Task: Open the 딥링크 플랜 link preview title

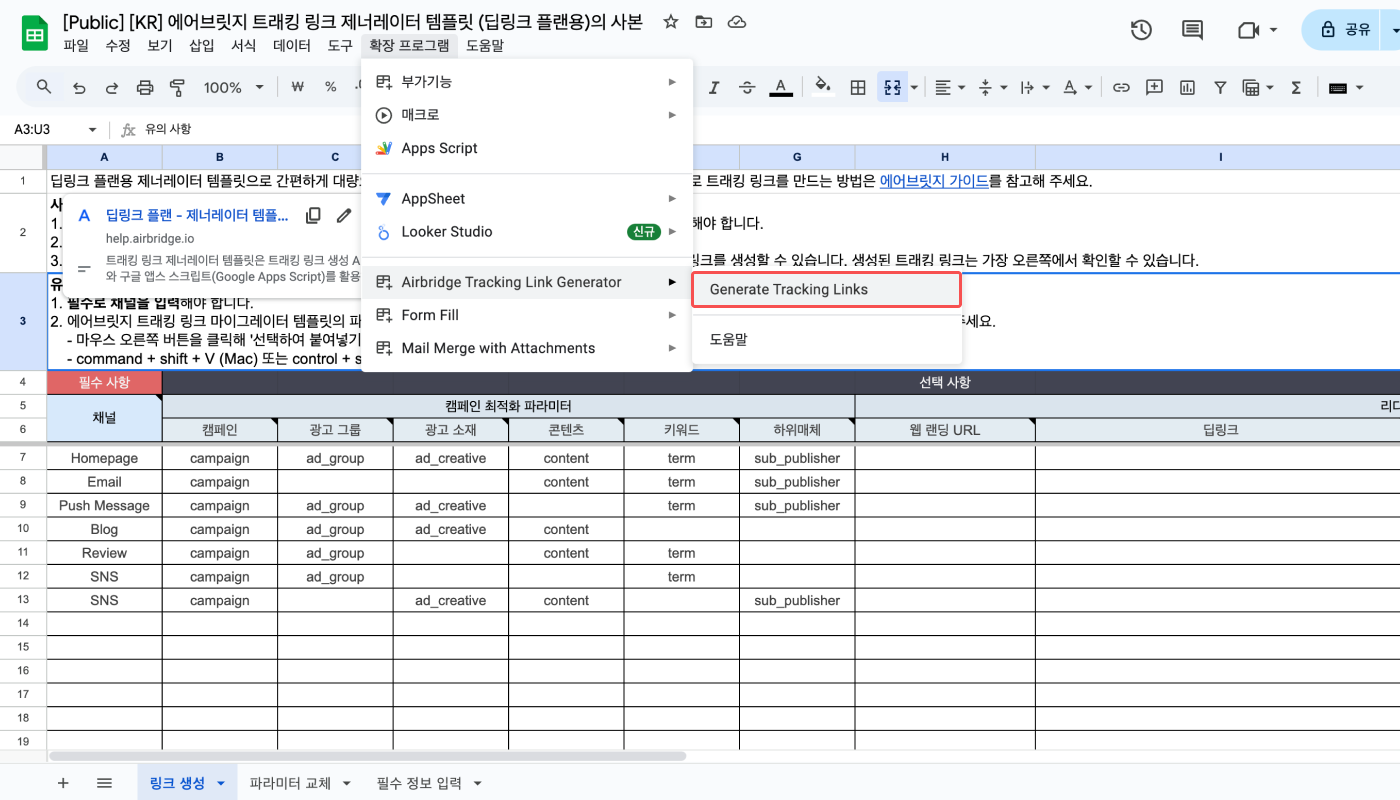Action: click(x=197, y=215)
